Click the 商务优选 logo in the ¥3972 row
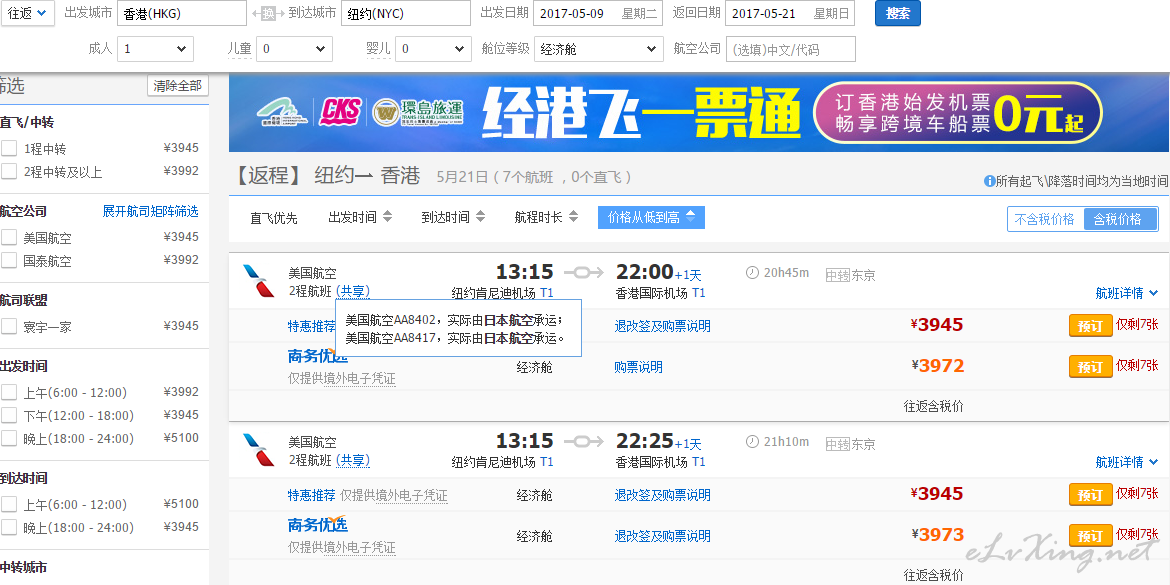The width and height of the screenshot is (1170, 585). (318, 356)
